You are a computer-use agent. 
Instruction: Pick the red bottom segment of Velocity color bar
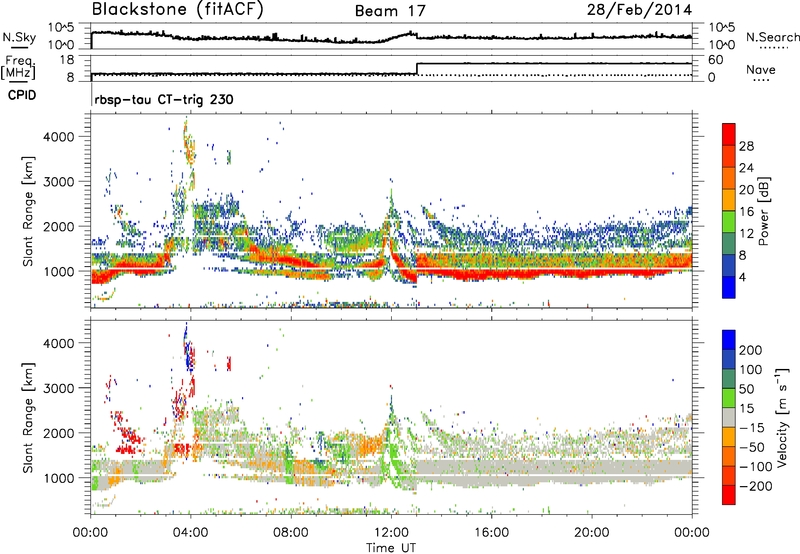pyautogui.click(x=729, y=495)
